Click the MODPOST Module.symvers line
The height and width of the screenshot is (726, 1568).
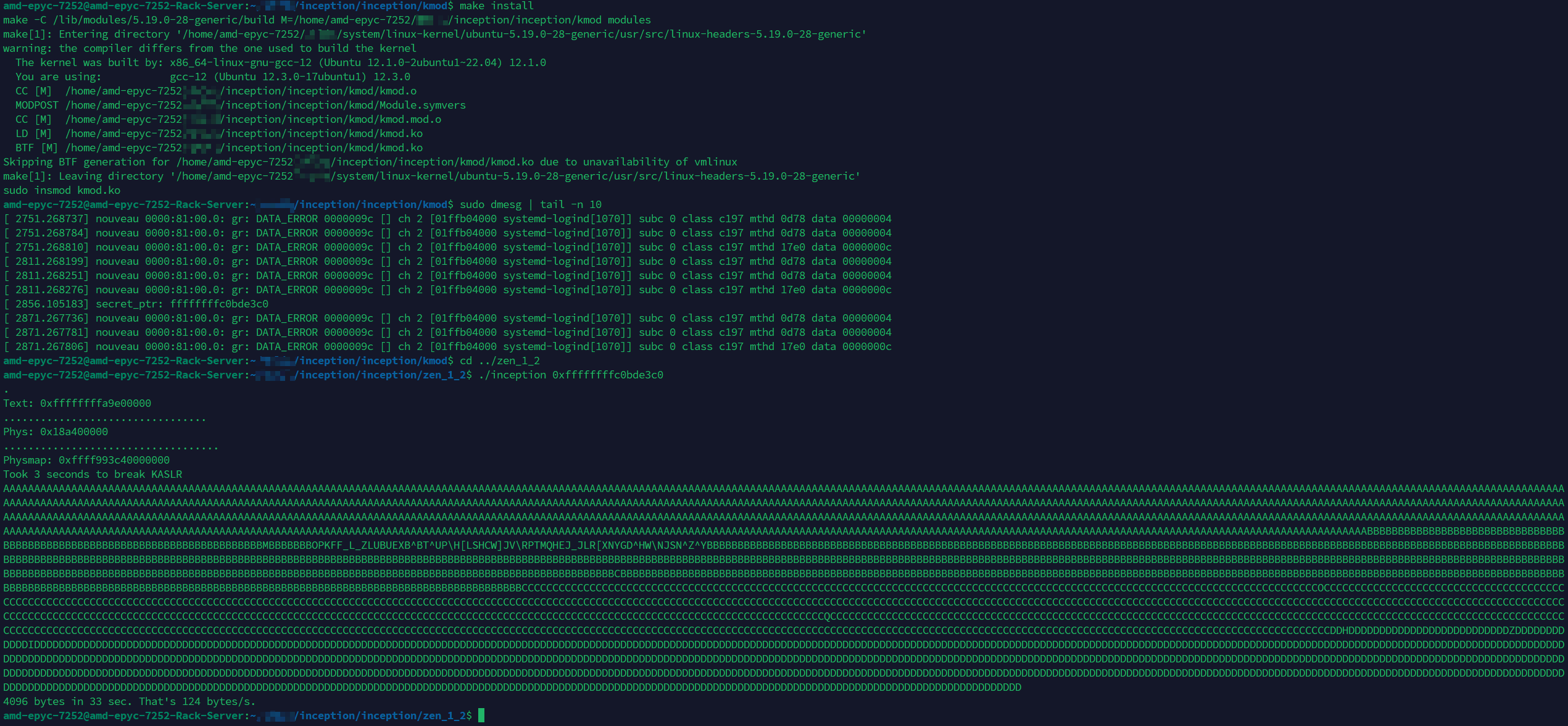[x=241, y=105]
